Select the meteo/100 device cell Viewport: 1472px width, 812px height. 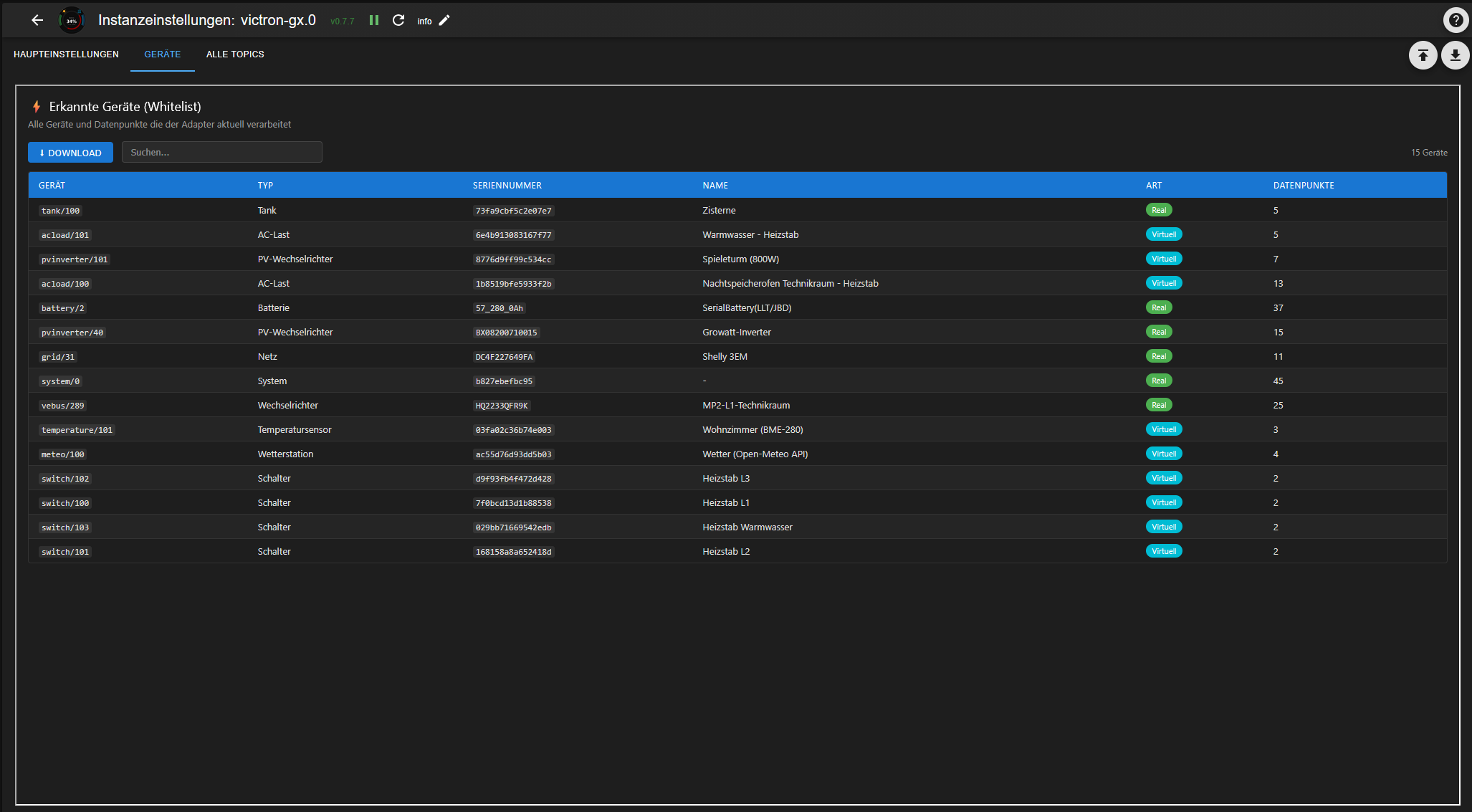click(x=63, y=454)
